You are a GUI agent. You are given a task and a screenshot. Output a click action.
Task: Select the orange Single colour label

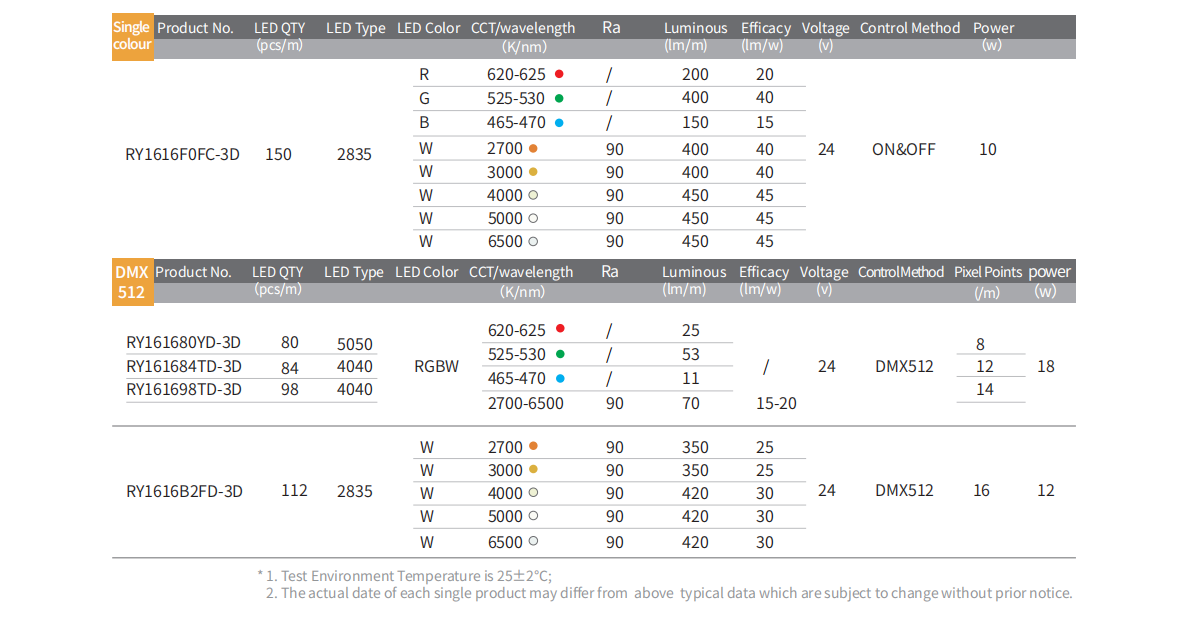coord(132,37)
